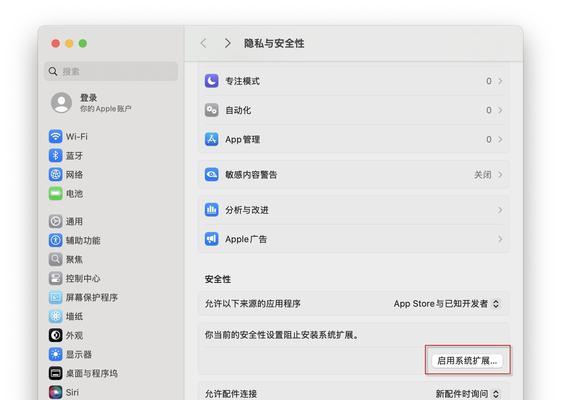Select the 自动化 row label
Screen dimensions: 561x400
(x=238, y=110)
